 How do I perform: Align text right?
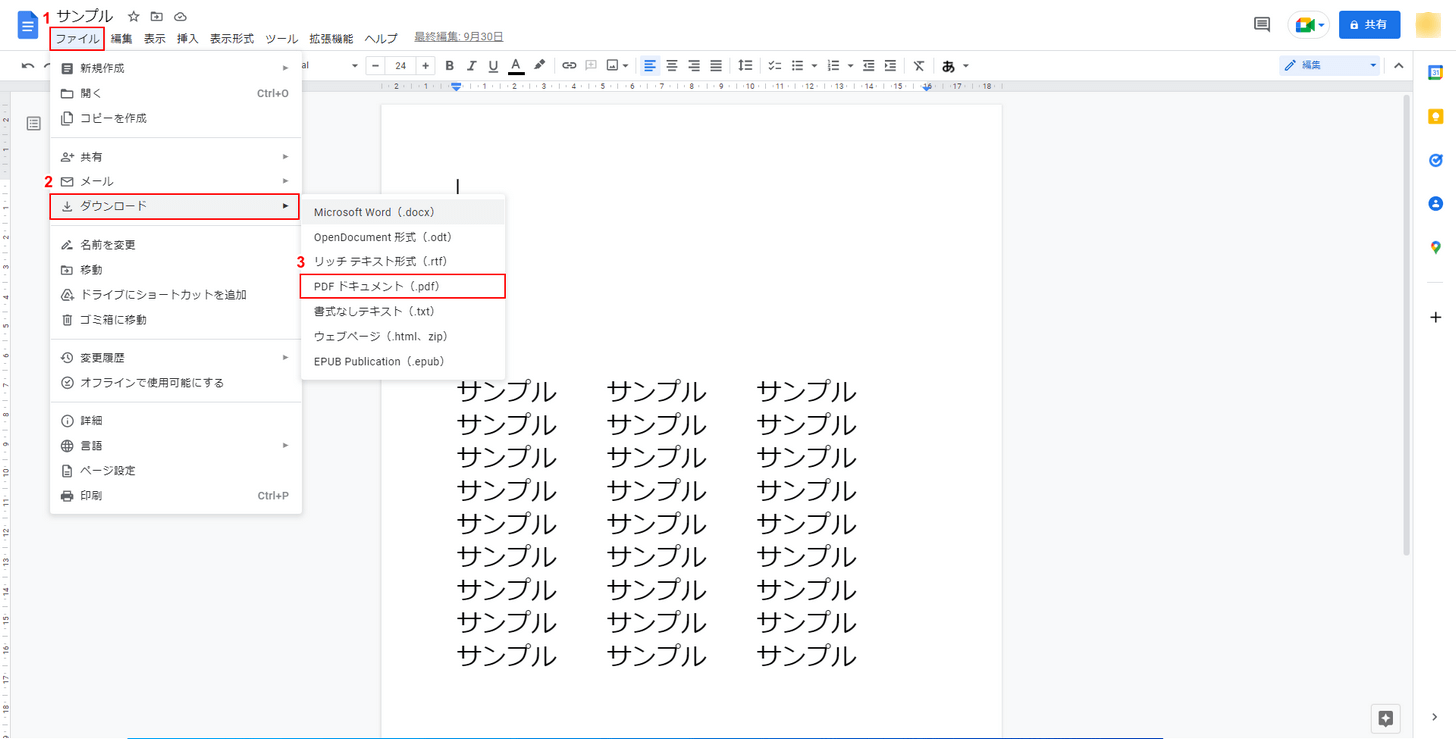tap(694, 66)
